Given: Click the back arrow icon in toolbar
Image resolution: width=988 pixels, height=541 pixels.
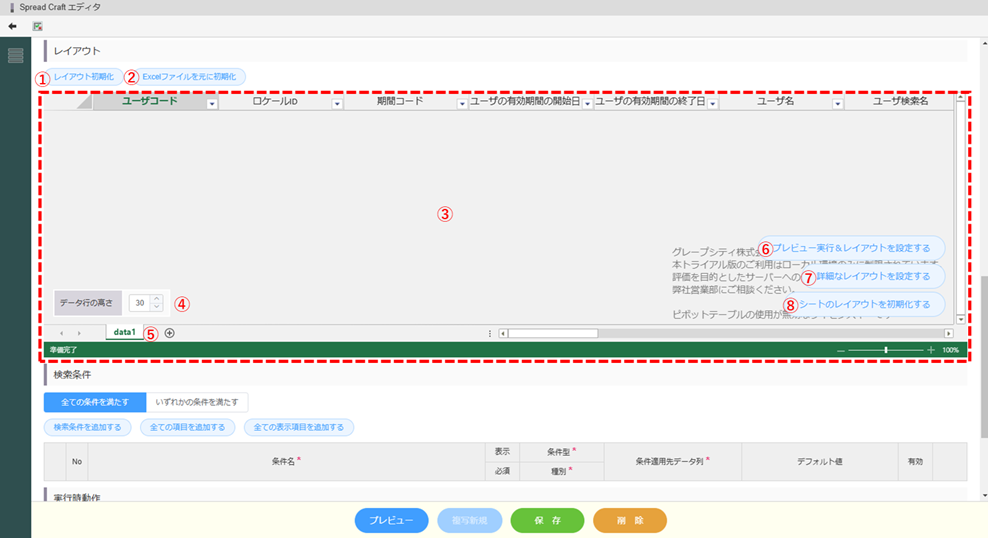Looking at the screenshot, I should coord(12,26).
